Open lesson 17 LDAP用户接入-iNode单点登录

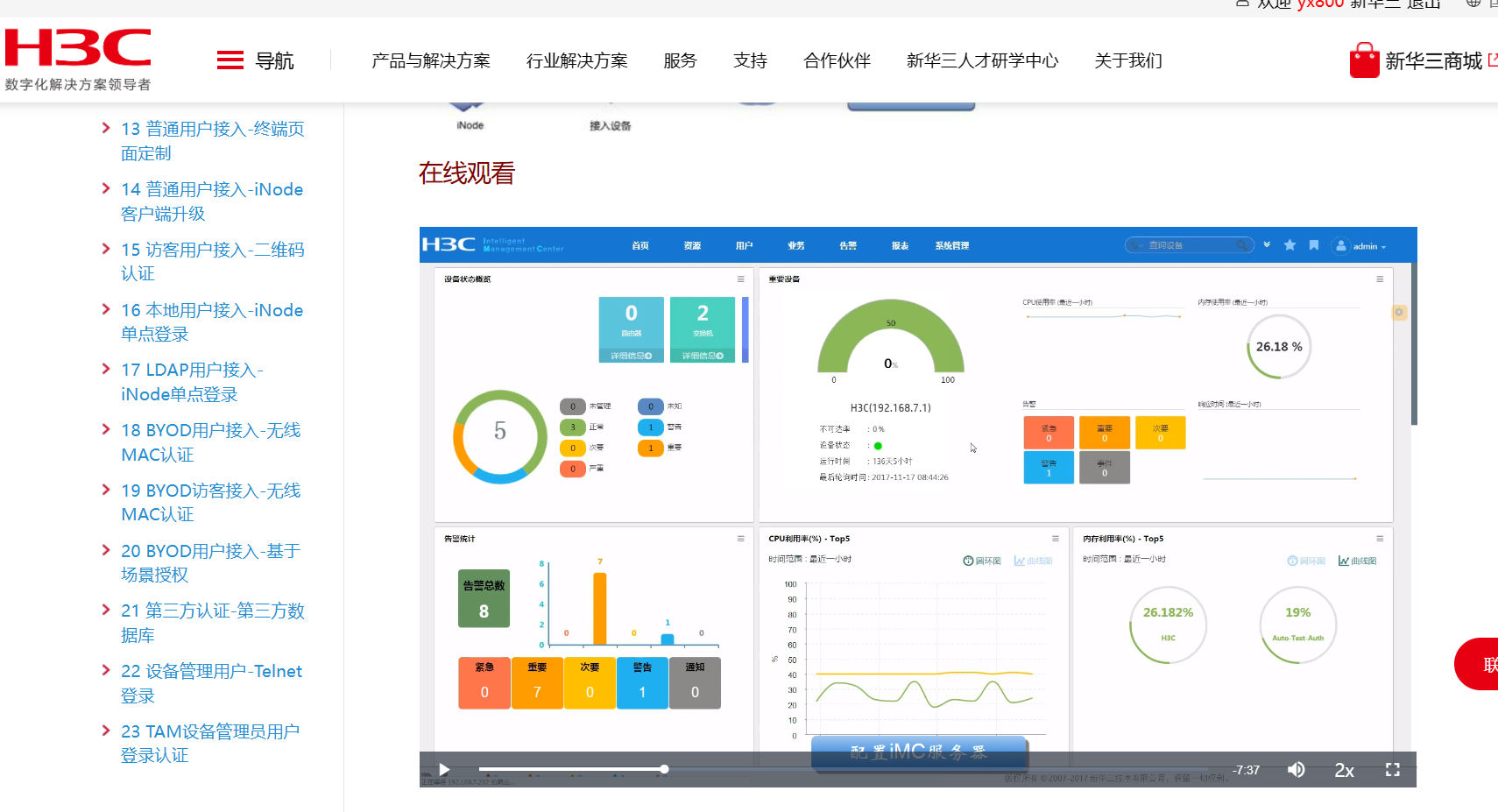tap(193, 382)
